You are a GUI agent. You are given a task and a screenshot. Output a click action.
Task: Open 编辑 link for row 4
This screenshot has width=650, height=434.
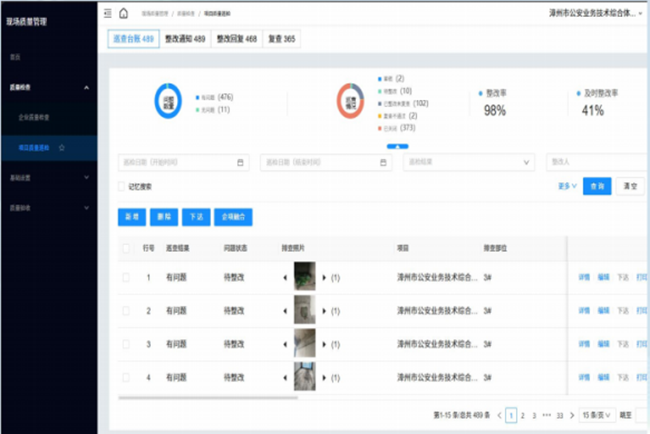pyautogui.click(x=604, y=377)
